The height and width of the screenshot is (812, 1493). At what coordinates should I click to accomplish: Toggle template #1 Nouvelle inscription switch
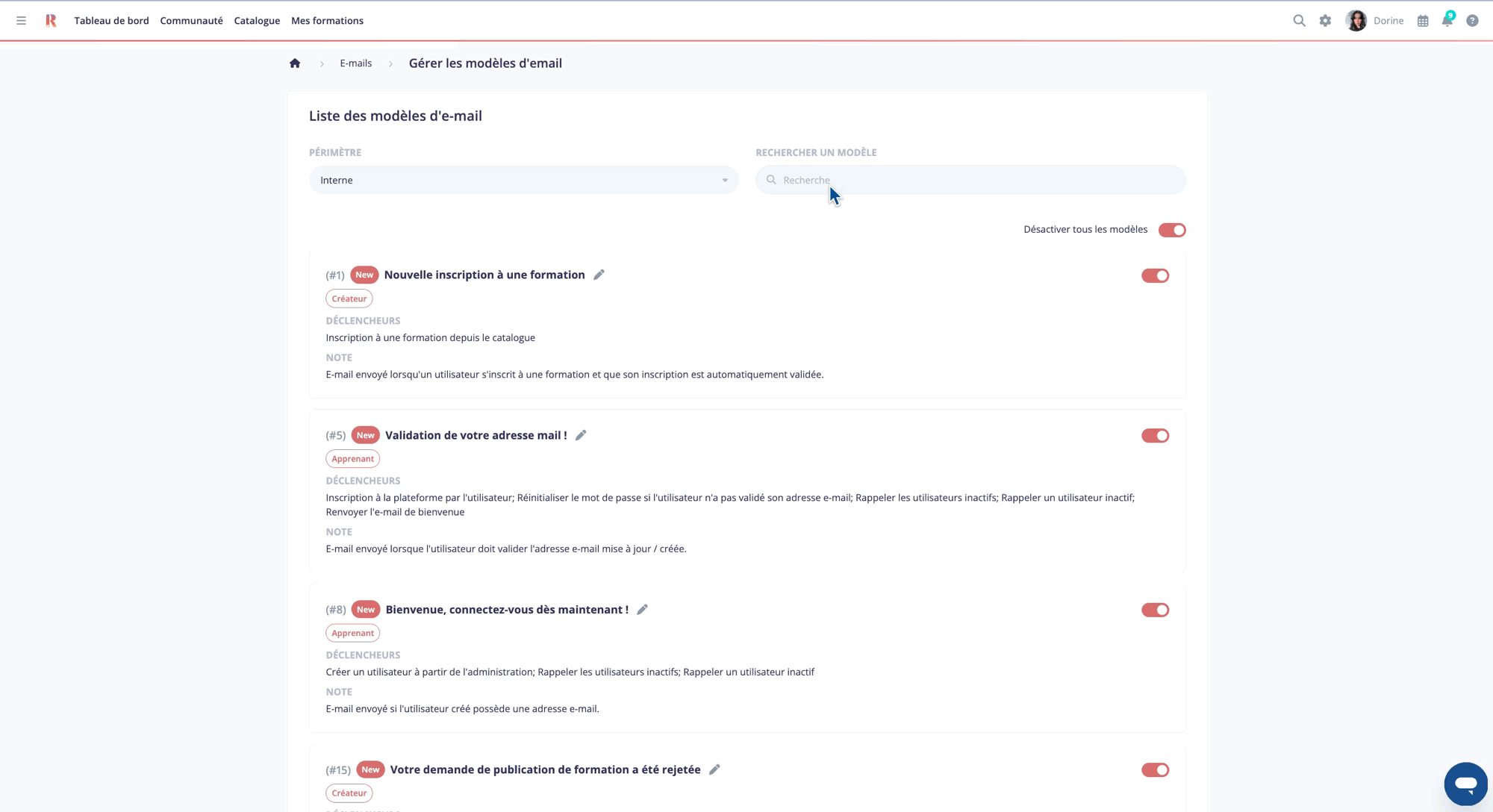pyautogui.click(x=1155, y=275)
